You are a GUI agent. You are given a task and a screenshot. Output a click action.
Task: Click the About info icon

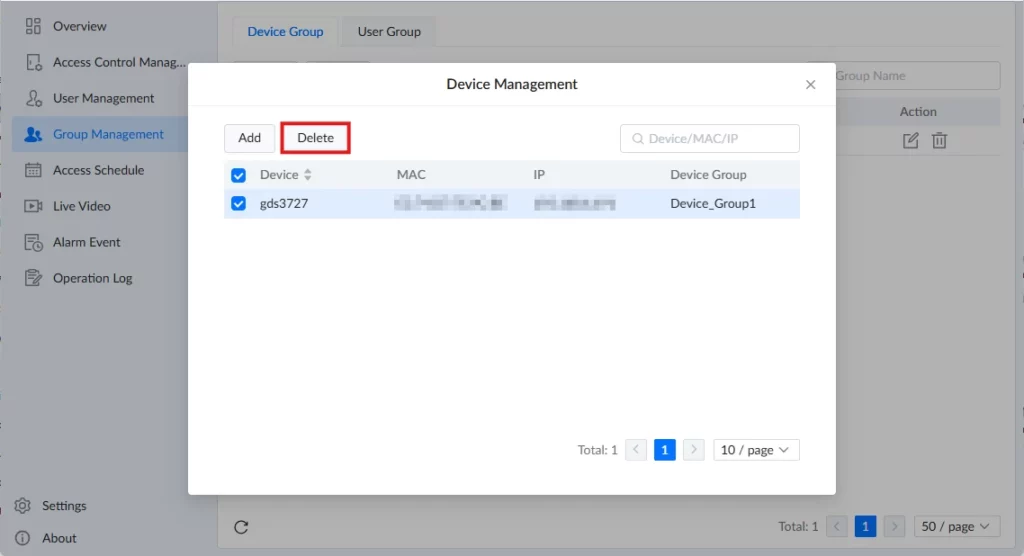(23, 538)
